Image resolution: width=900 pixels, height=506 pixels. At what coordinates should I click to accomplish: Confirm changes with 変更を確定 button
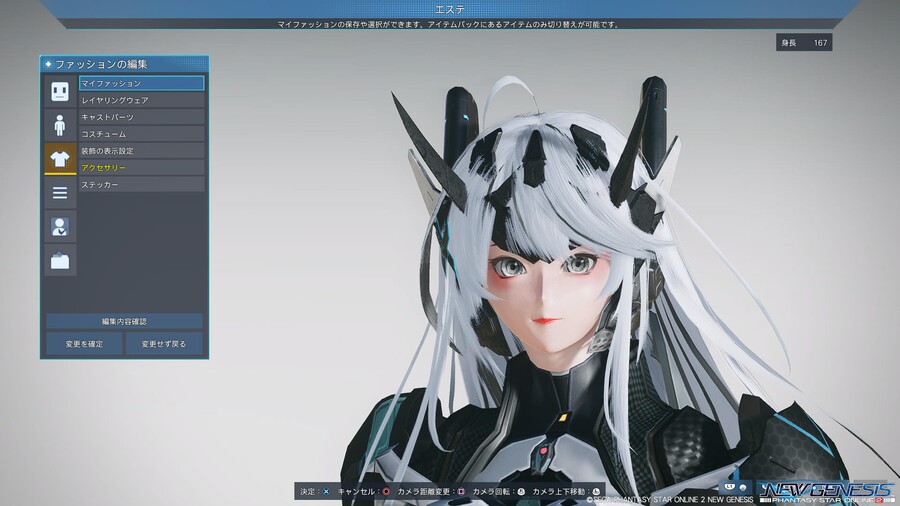(84, 344)
